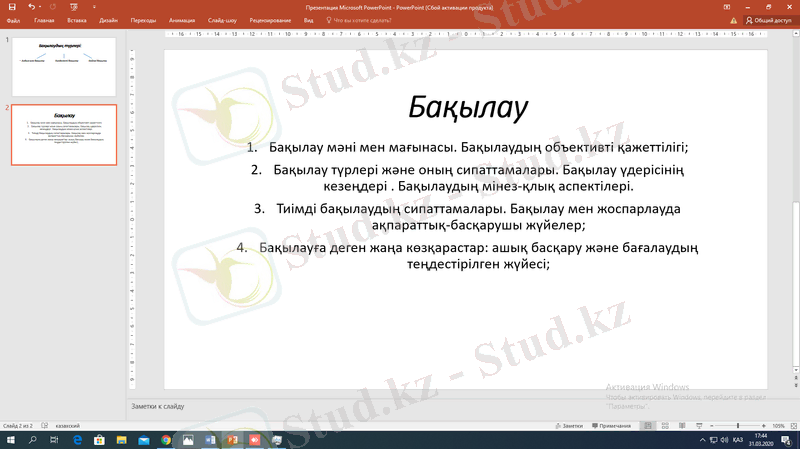The width and height of the screenshot is (800, 449).
Task: Open spell check icon in status bar
Action: point(42,426)
